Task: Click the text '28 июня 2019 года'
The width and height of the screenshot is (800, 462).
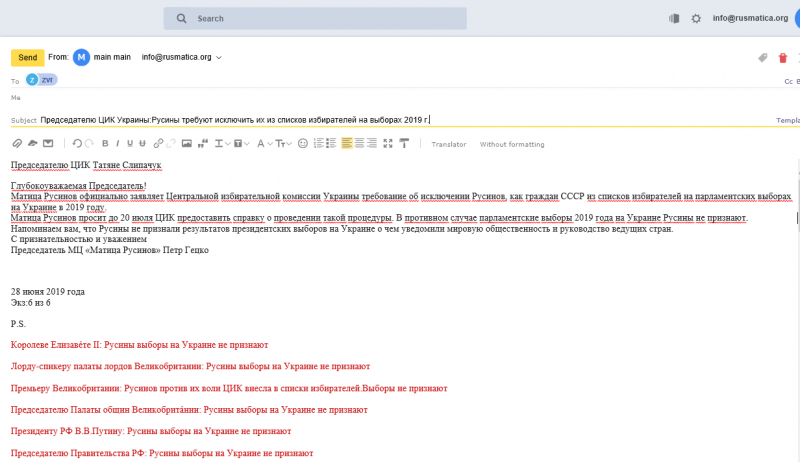Action: tap(48, 292)
